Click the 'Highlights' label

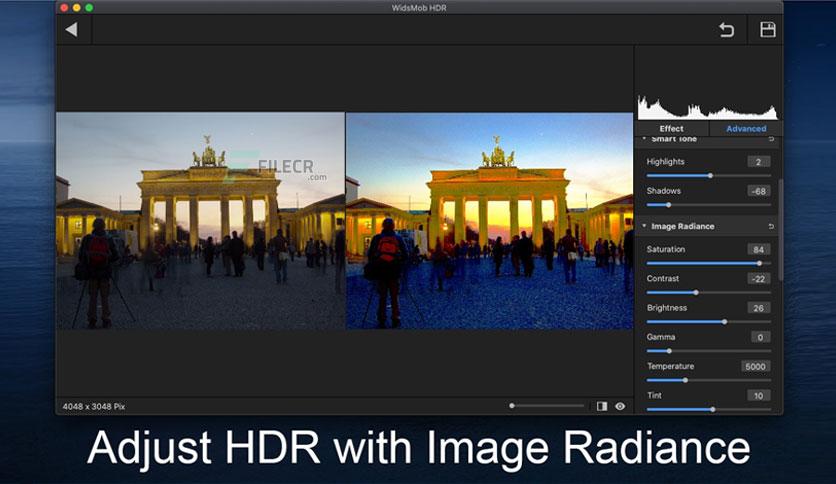tap(665, 162)
